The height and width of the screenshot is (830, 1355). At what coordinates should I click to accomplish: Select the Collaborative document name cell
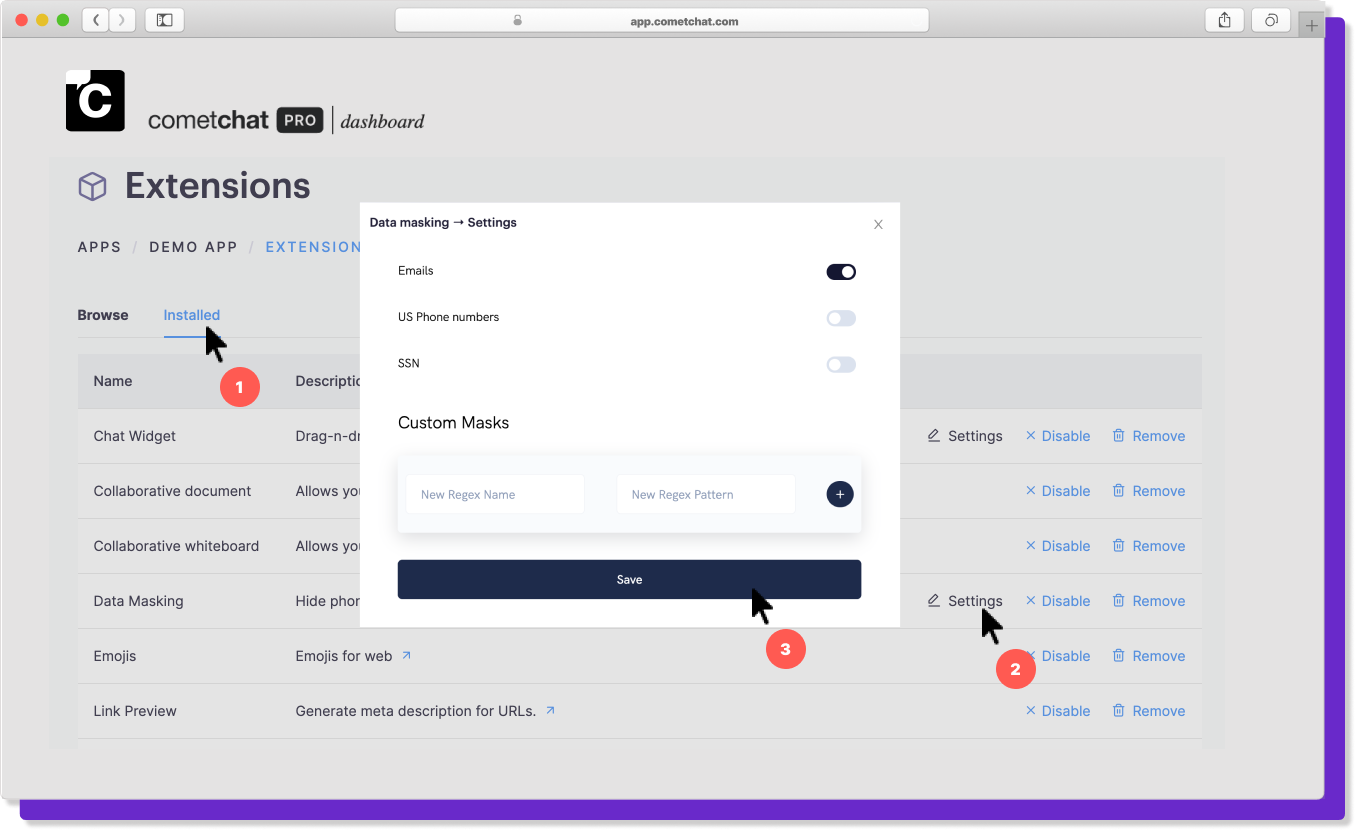coord(172,491)
